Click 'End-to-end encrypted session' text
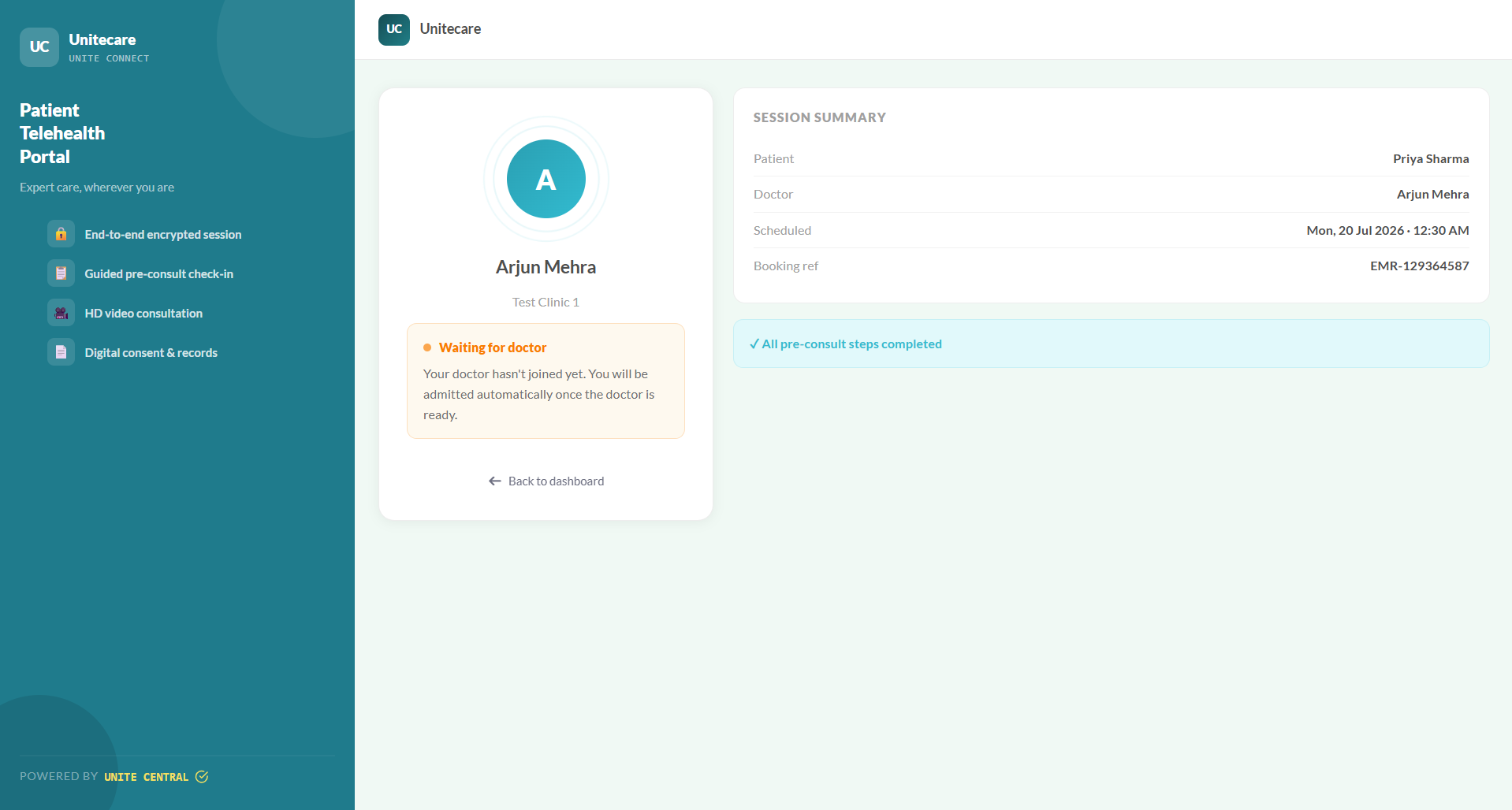Screen dimensions: 1512x810 coord(163,234)
